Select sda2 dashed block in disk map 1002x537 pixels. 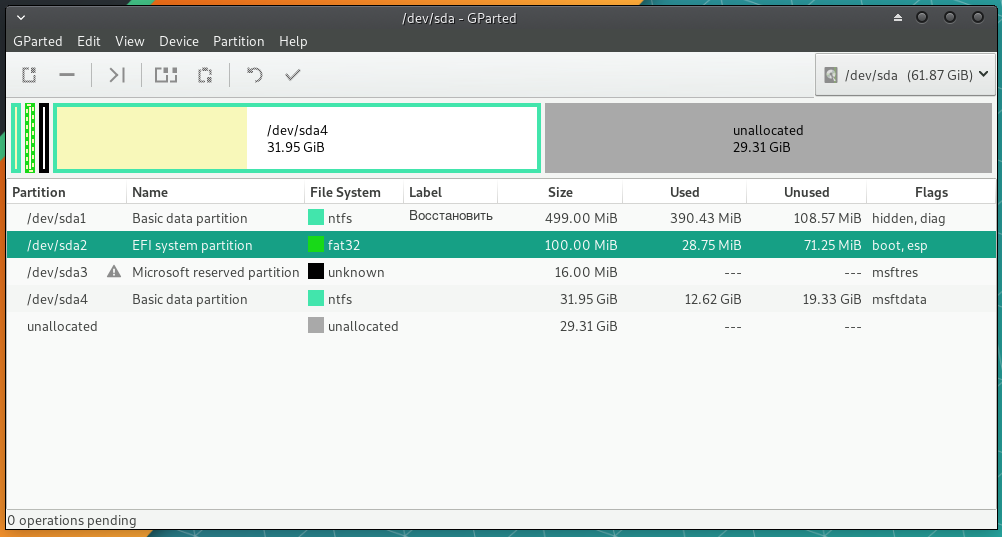pos(30,137)
